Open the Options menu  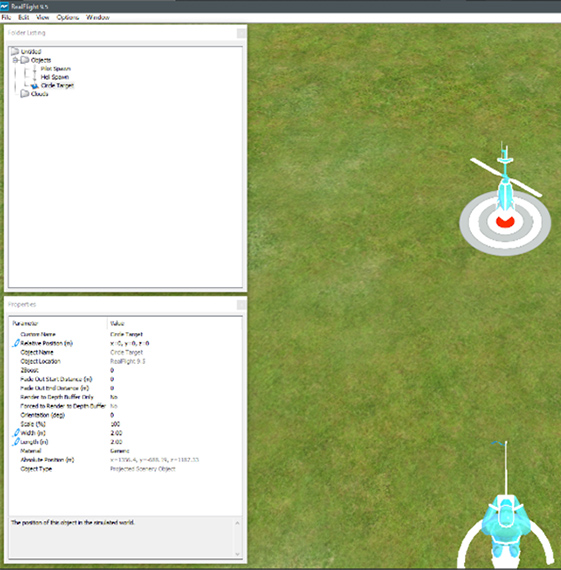[68, 17]
